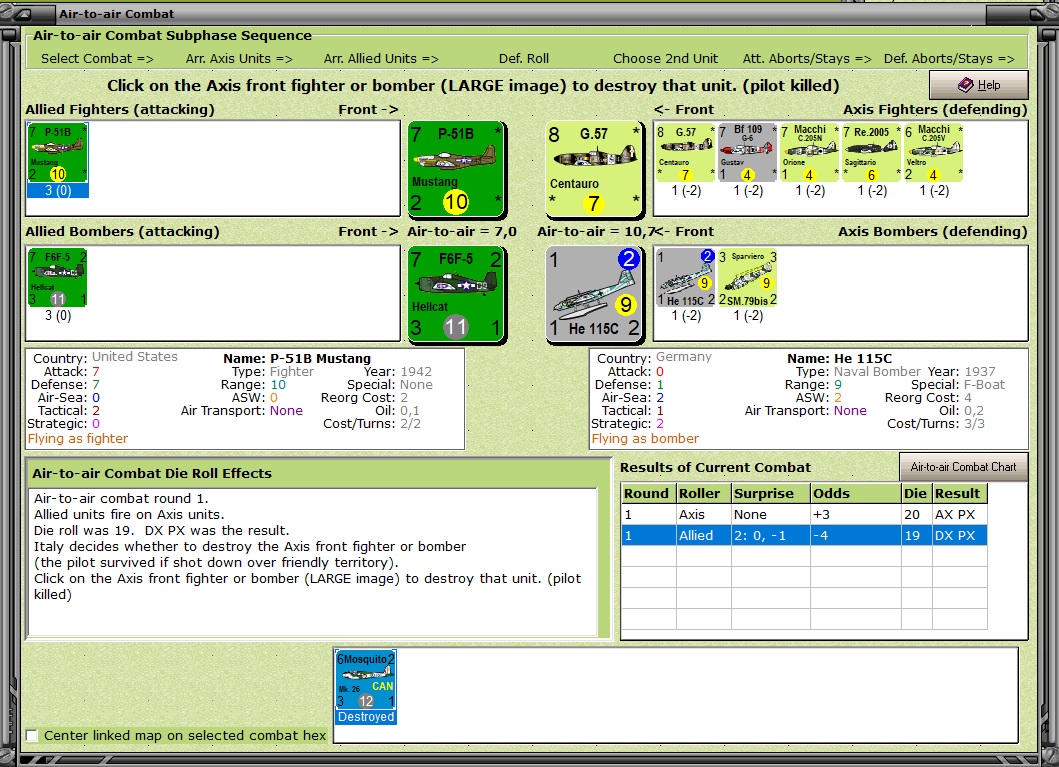Click the Result column header
Image resolution: width=1059 pixels, height=767 pixels.
tap(960, 494)
